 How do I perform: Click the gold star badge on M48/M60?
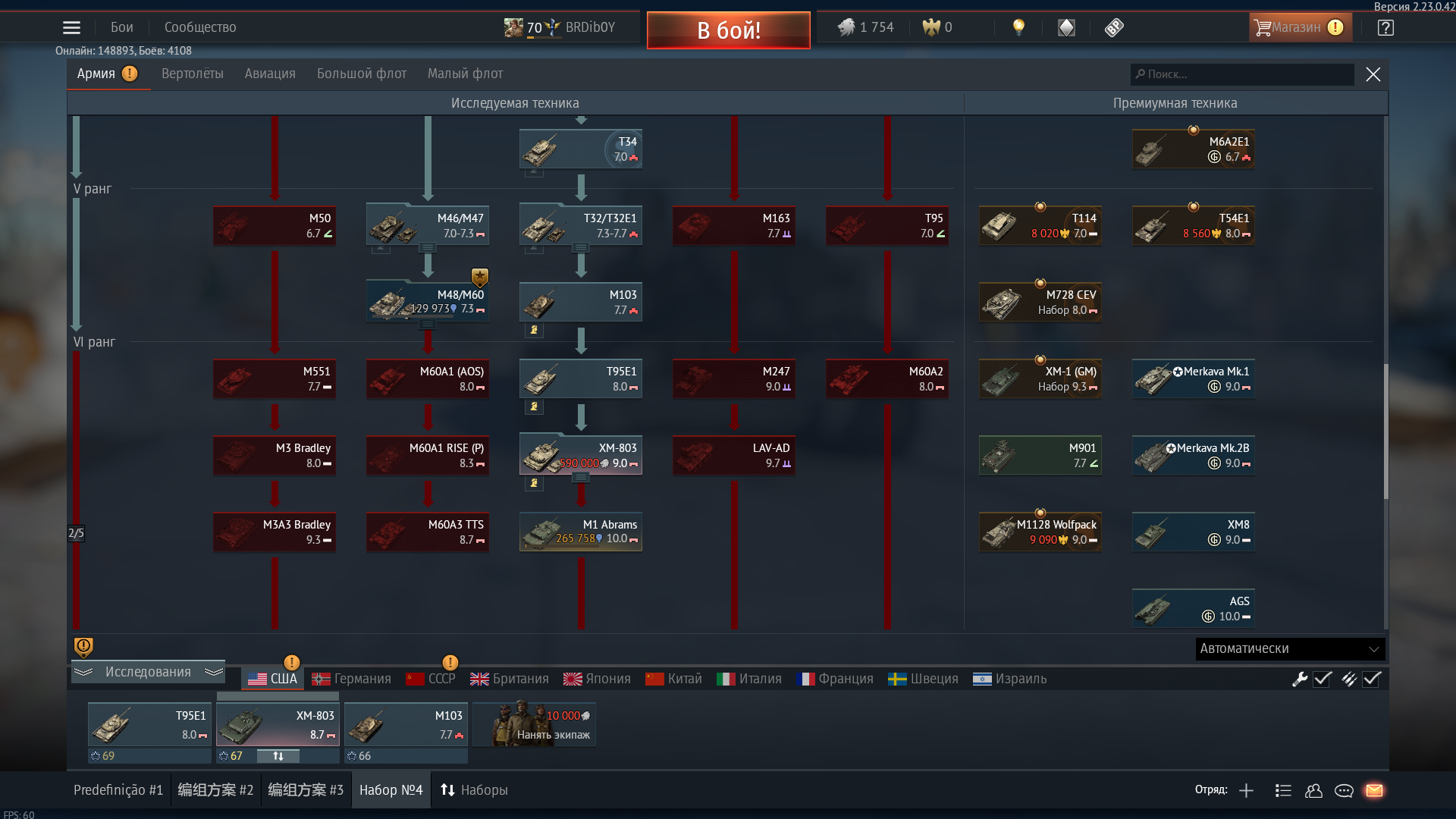tap(479, 277)
